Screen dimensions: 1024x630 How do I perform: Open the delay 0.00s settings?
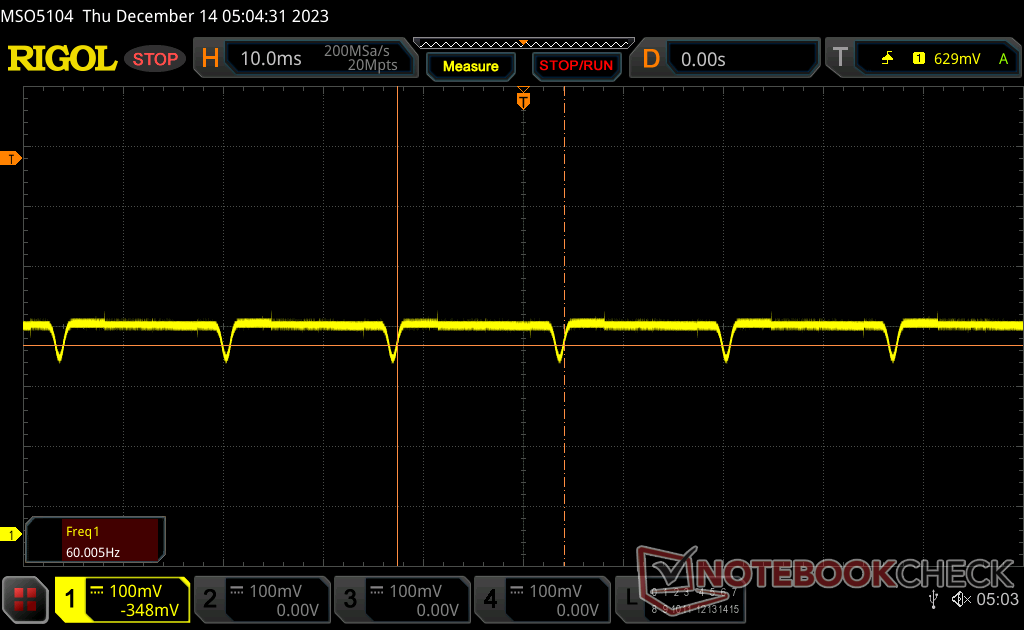728,59
